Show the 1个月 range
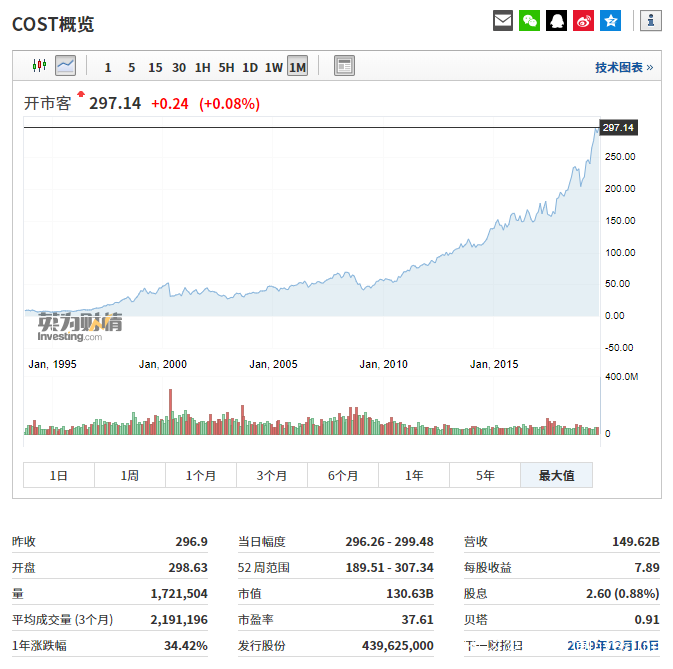This screenshot has height=669, width=673. (201, 475)
